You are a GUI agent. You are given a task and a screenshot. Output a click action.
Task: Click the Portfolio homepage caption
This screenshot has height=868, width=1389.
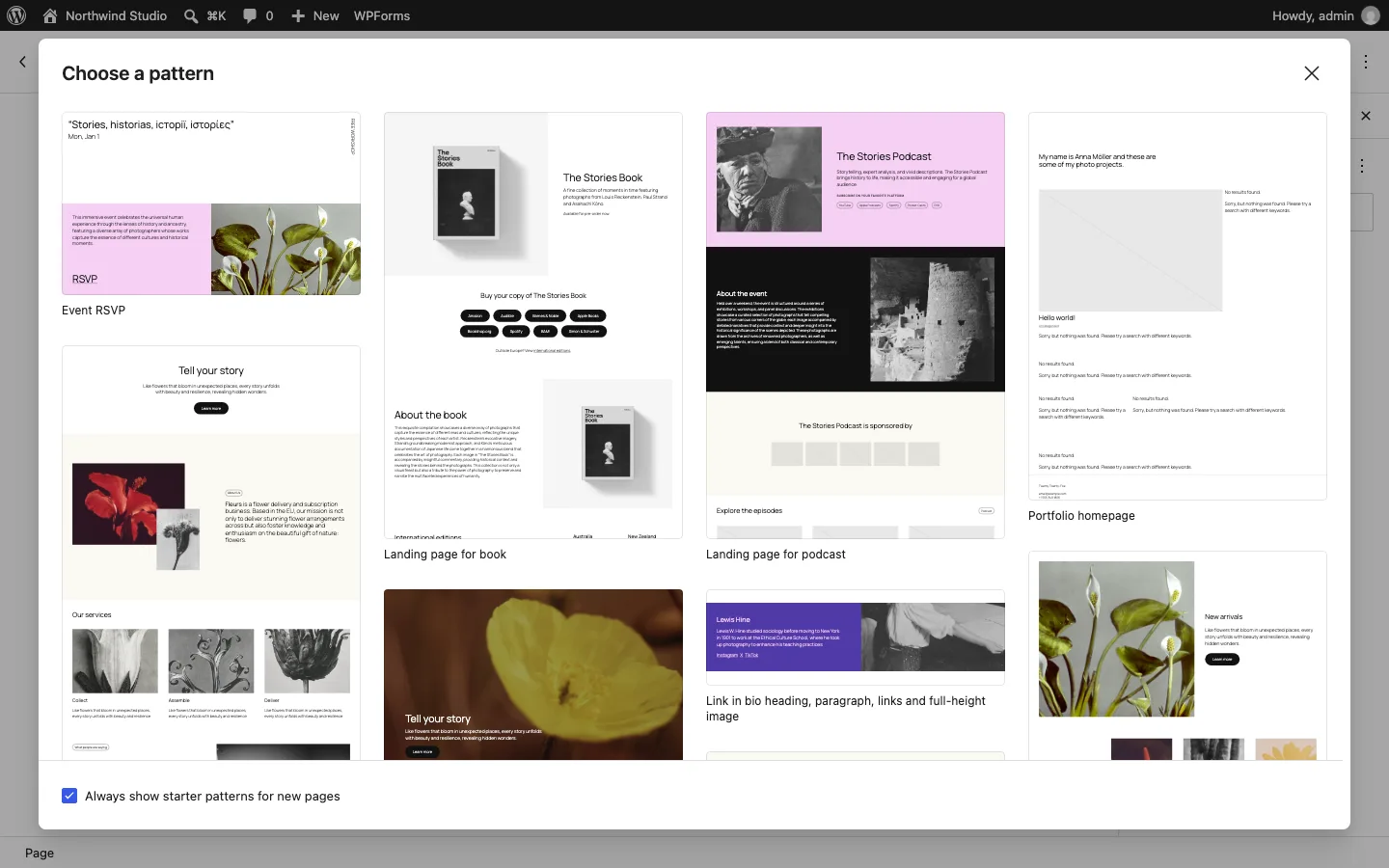tap(1081, 516)
